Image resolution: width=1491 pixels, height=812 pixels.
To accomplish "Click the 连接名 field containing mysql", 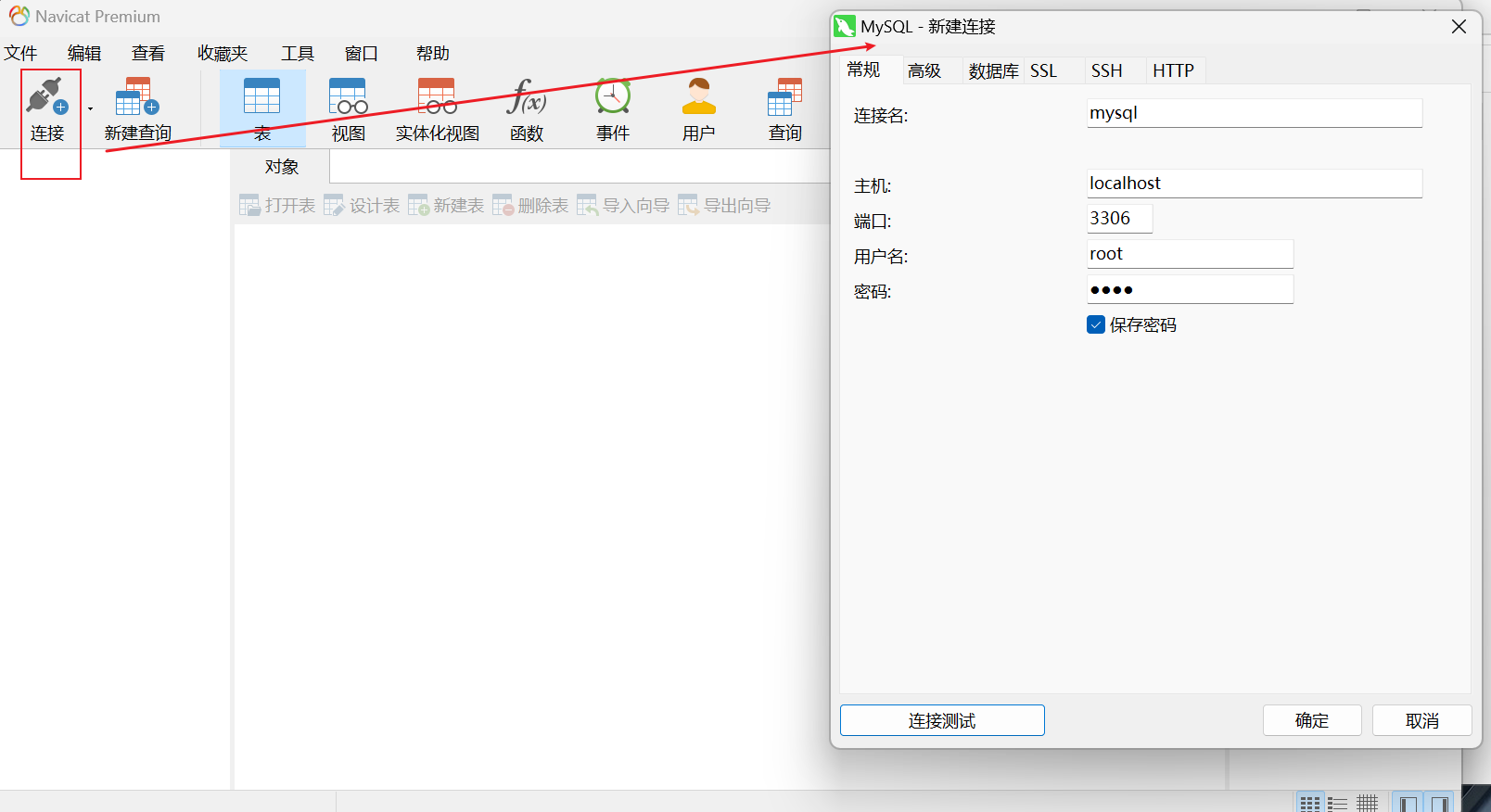I will pyautogui.click(x=1255, y=113).
